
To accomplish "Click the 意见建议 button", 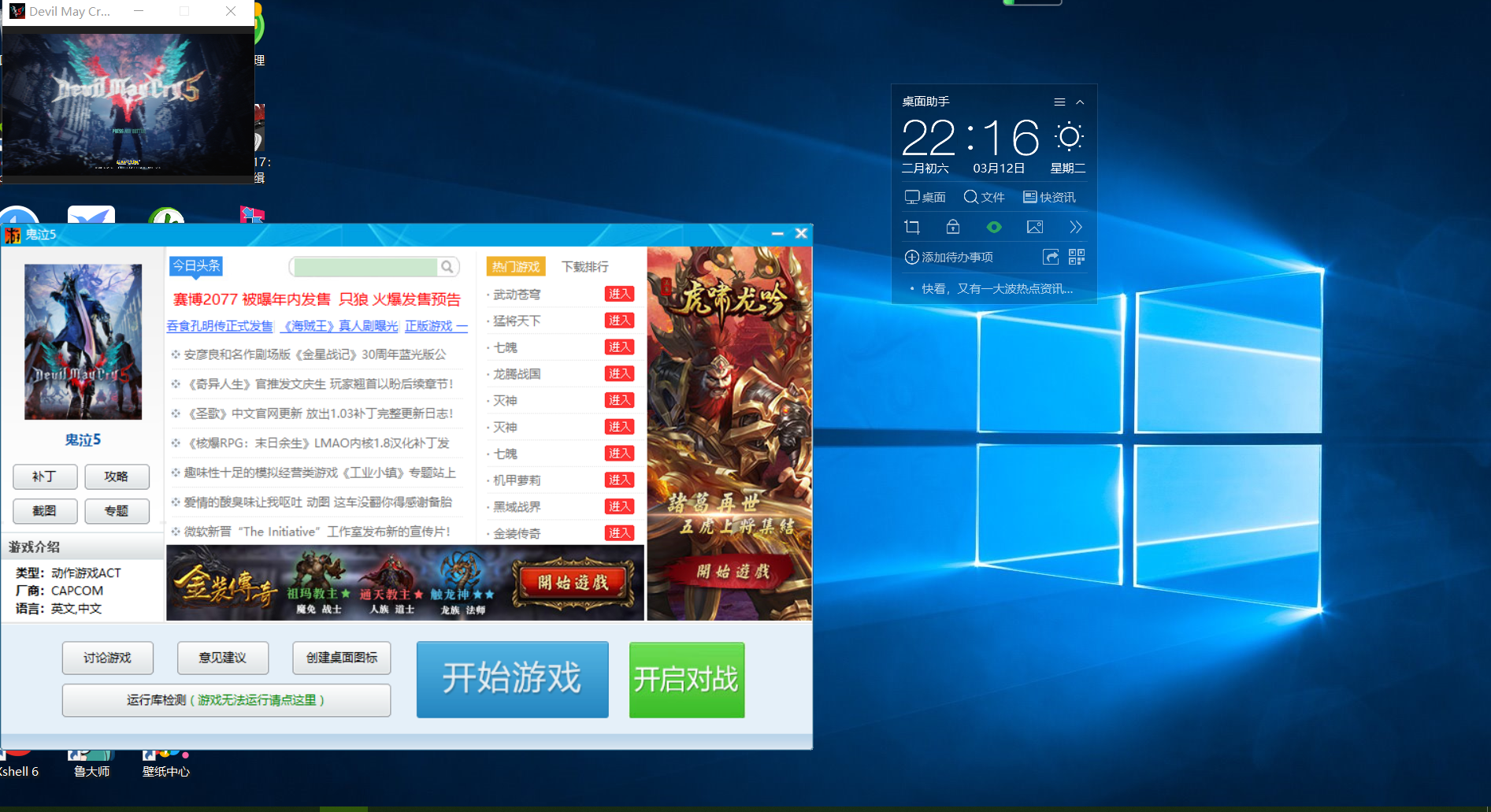I will pos(223,658).
